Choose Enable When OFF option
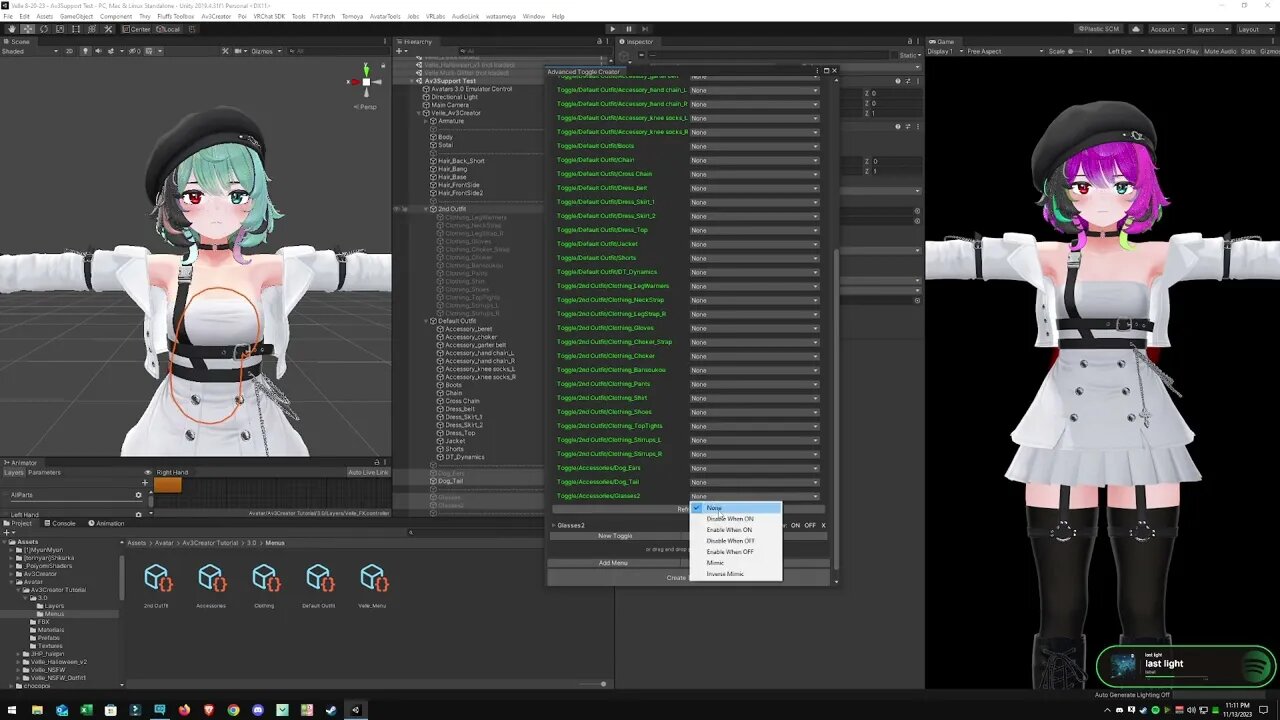 [736, 552]
